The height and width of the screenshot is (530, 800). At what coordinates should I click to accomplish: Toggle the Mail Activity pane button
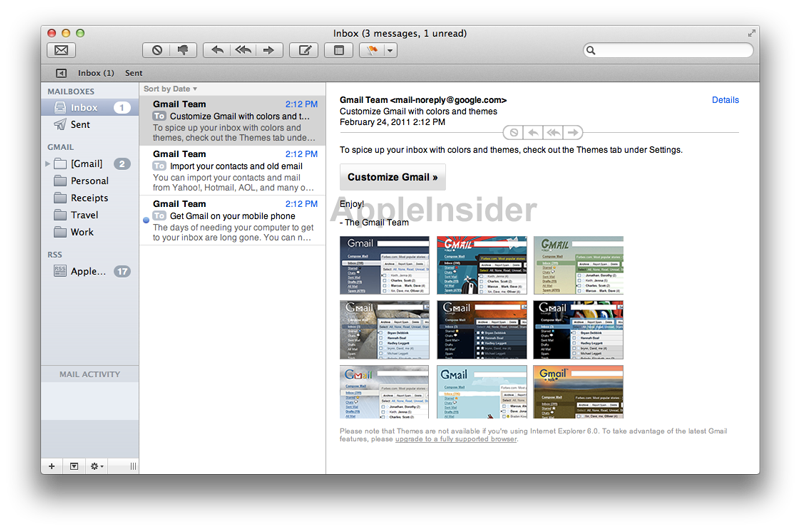point(73,466)
